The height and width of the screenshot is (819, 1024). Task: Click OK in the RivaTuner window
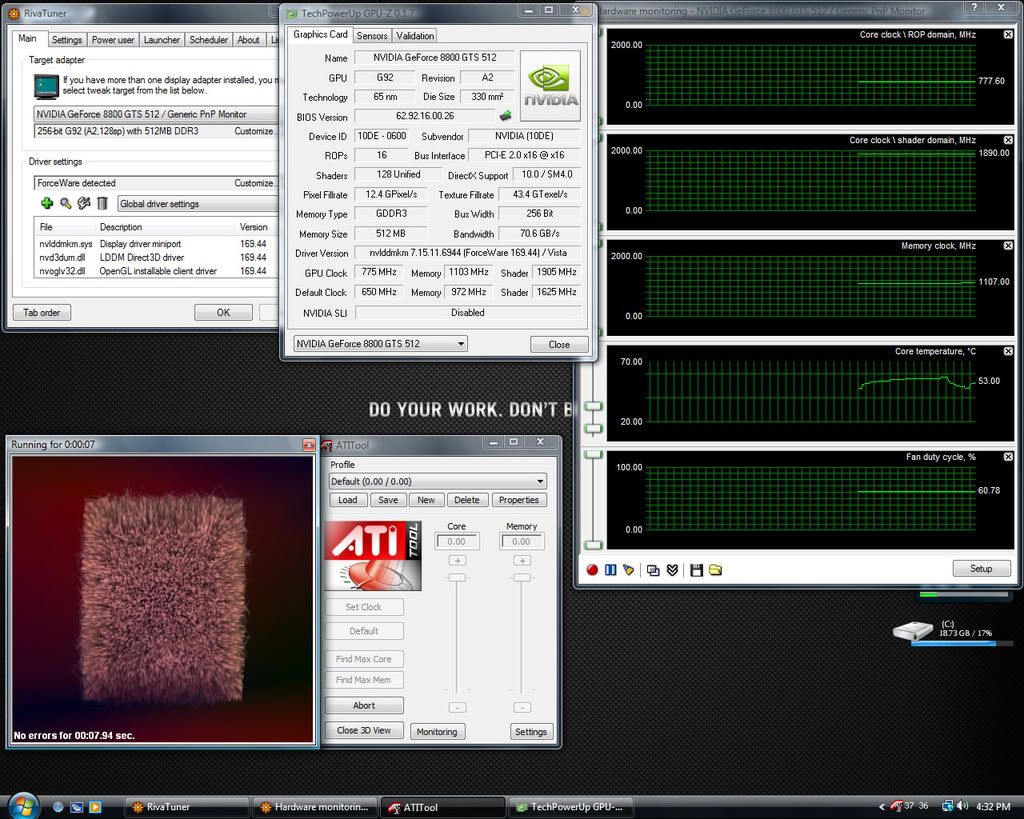(223, 313)
